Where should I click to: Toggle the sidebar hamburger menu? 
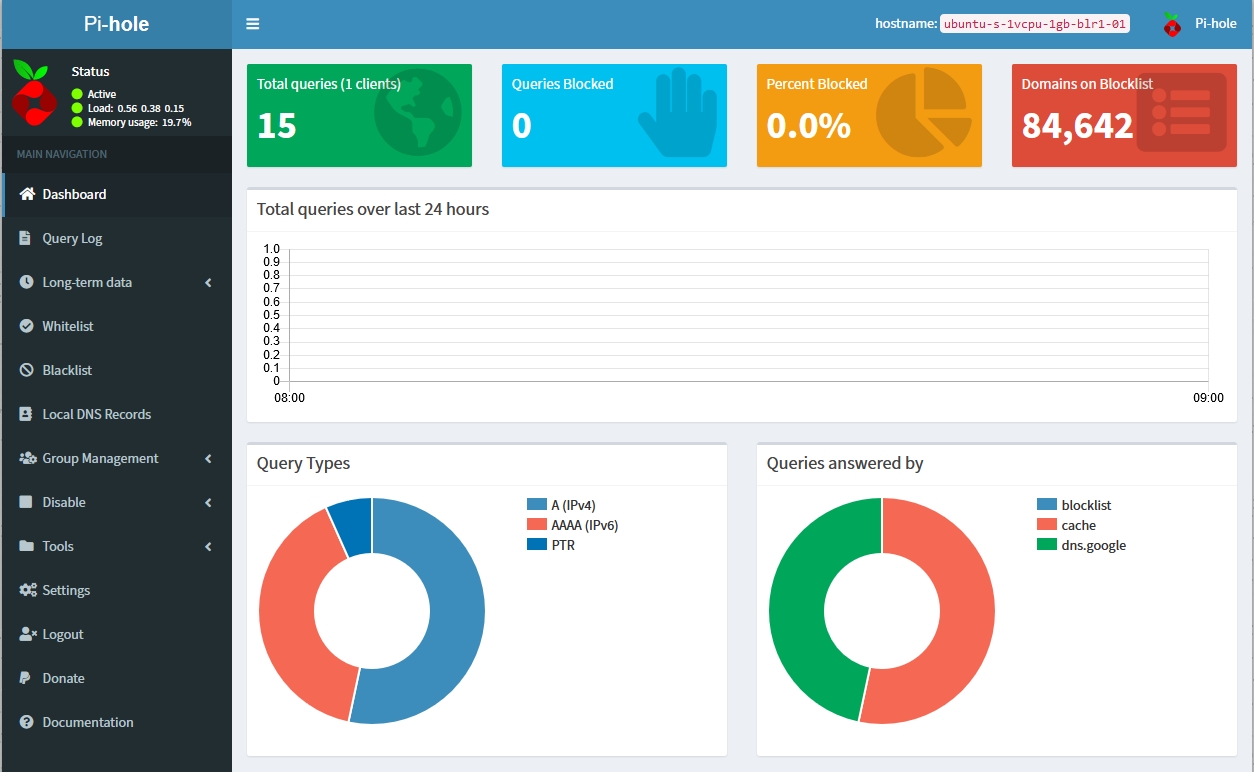[x=252, y=24]
